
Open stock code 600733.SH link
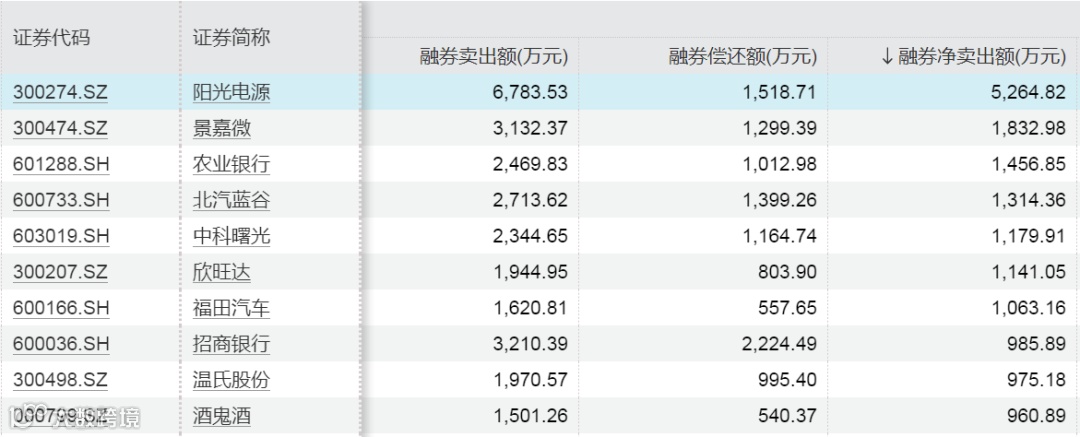[x=61, y=201]
